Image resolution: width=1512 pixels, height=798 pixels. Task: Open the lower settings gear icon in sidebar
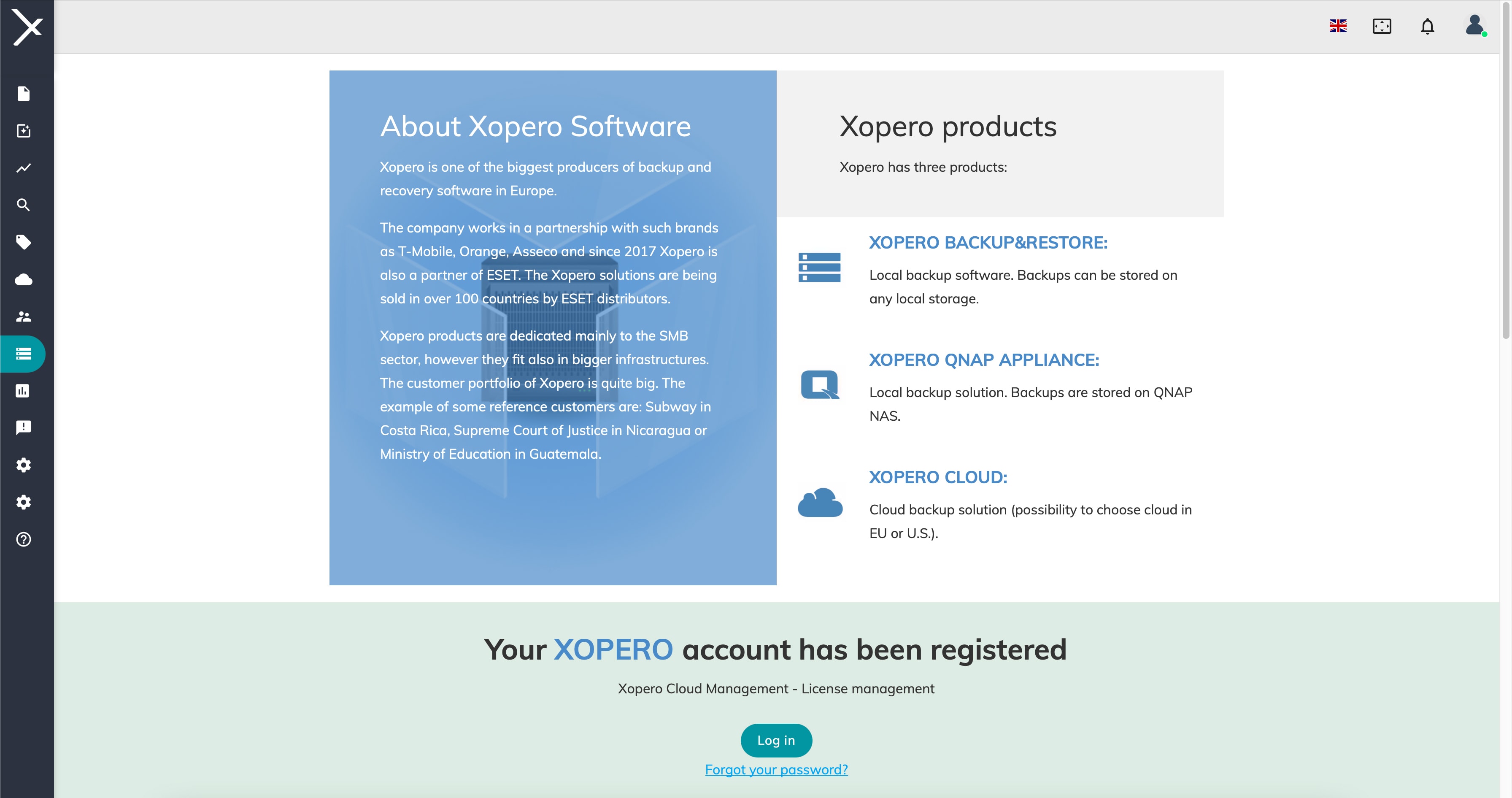click(24, 502)
